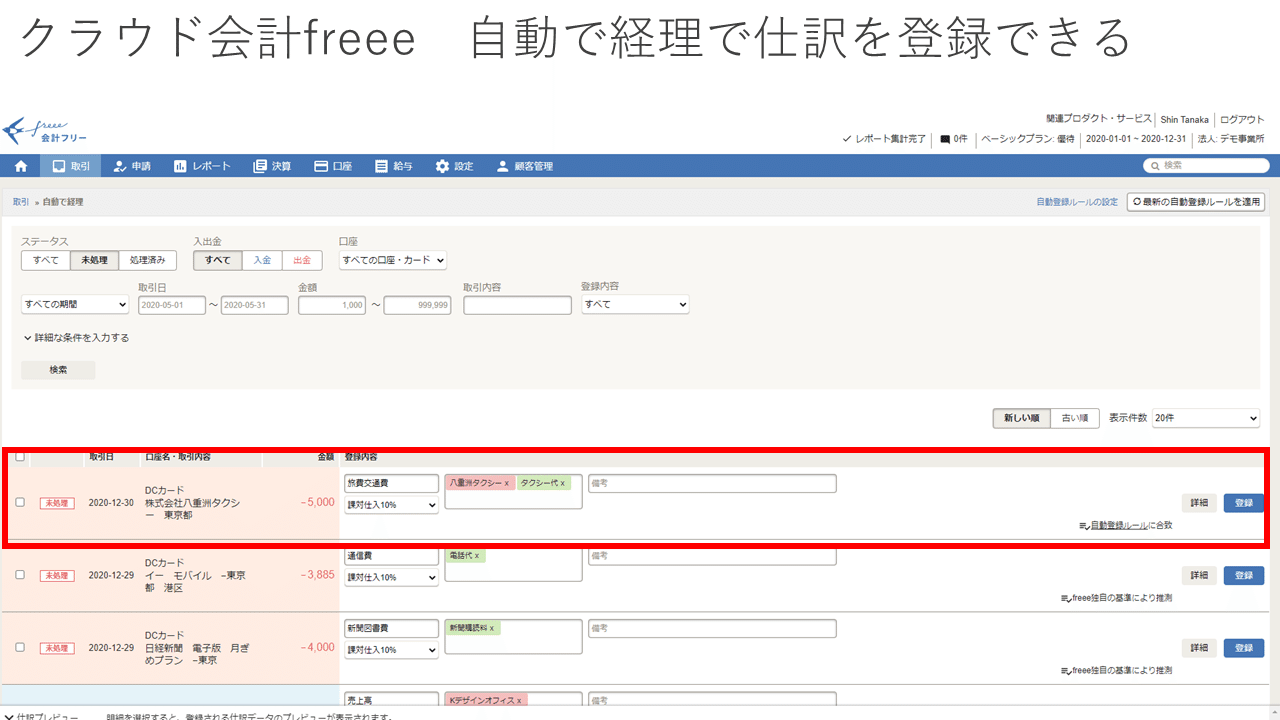Sort by 新しい順
Image resolution: width=1280 pixels, height=720 pixels.
(x=1021, y=418)
